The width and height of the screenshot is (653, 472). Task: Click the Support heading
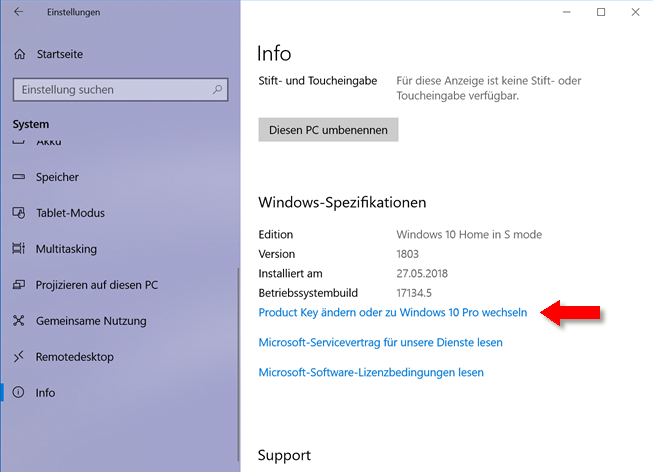(x=284, y=455)
